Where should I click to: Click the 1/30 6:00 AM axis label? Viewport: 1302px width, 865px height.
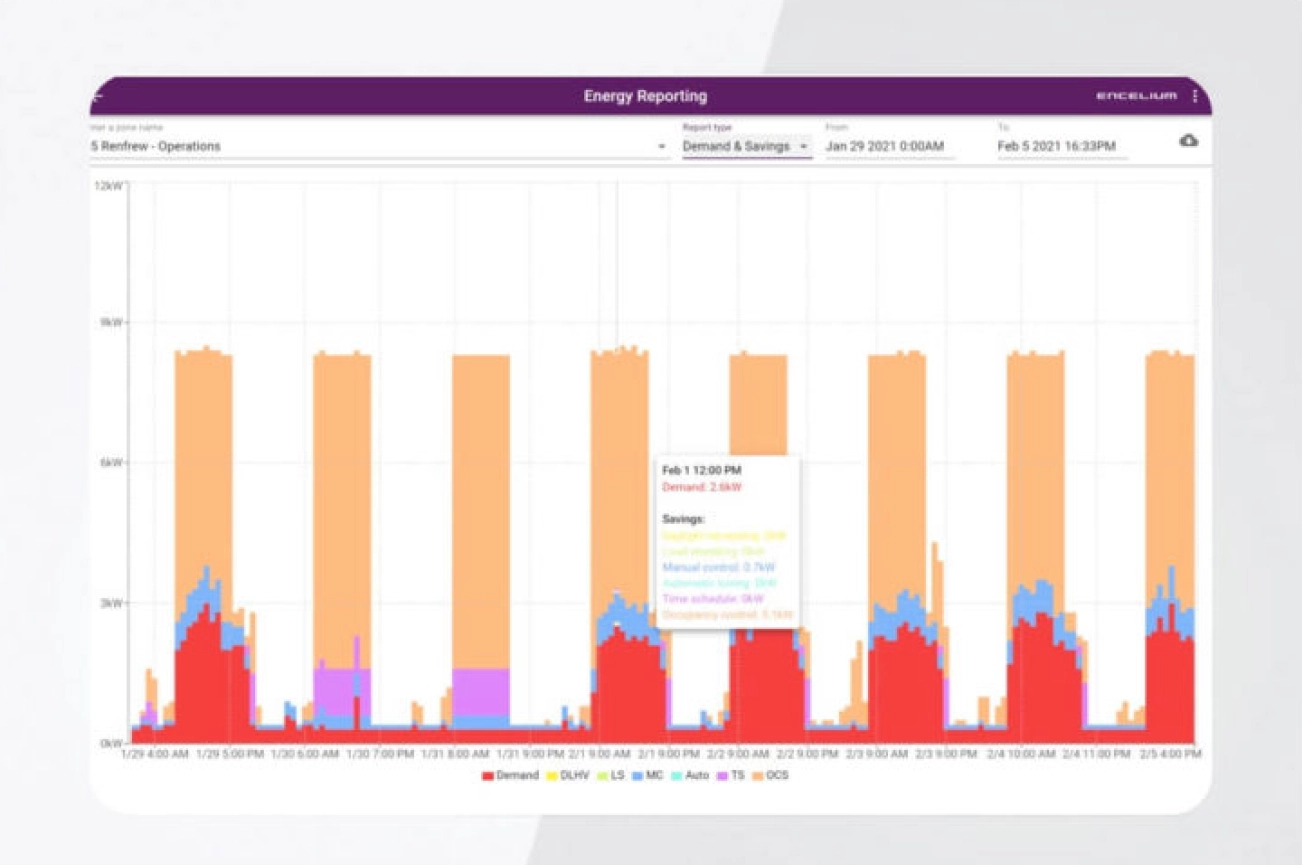click(305, 754)
